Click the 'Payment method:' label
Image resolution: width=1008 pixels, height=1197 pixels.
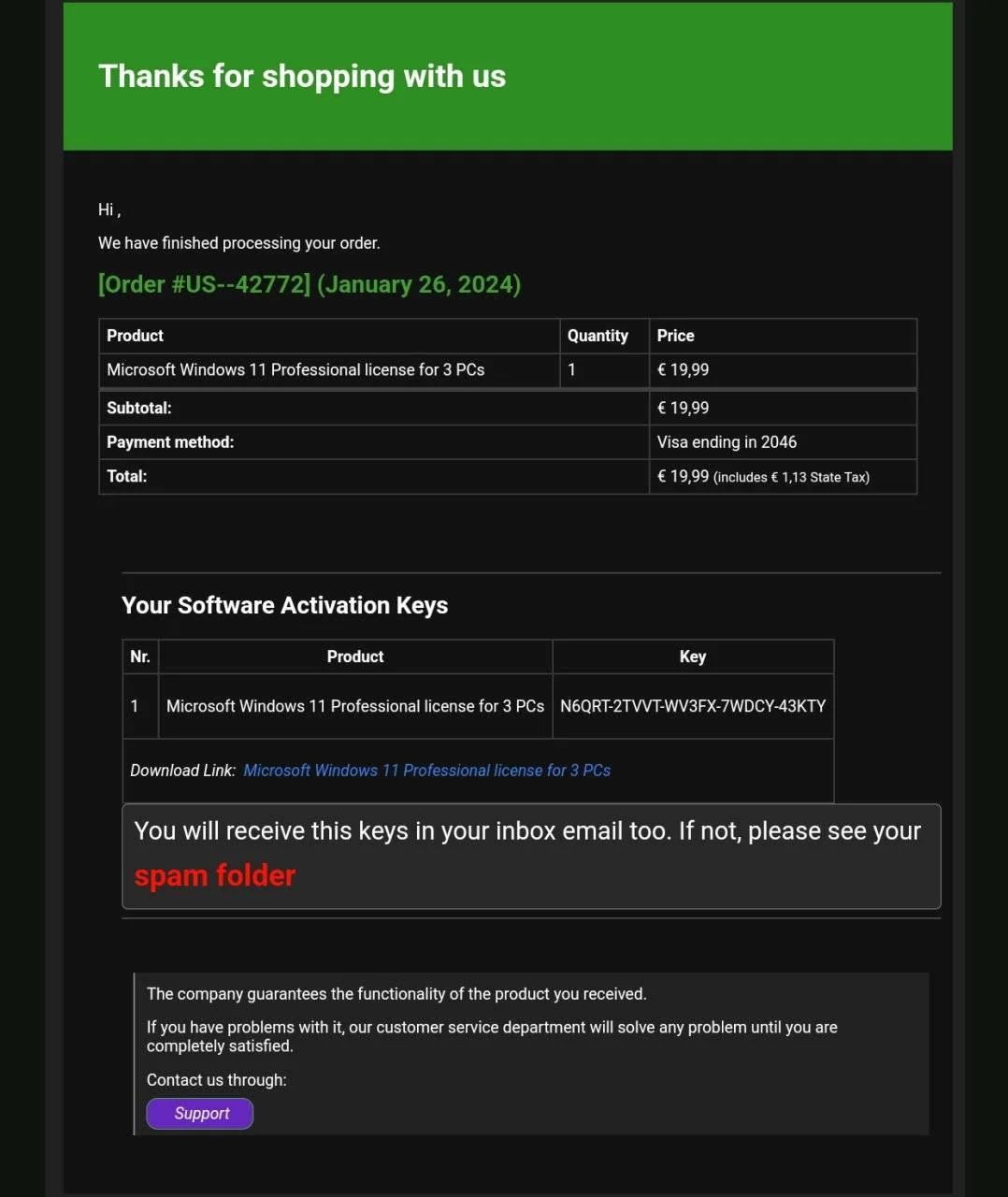(x=170, y=442)
